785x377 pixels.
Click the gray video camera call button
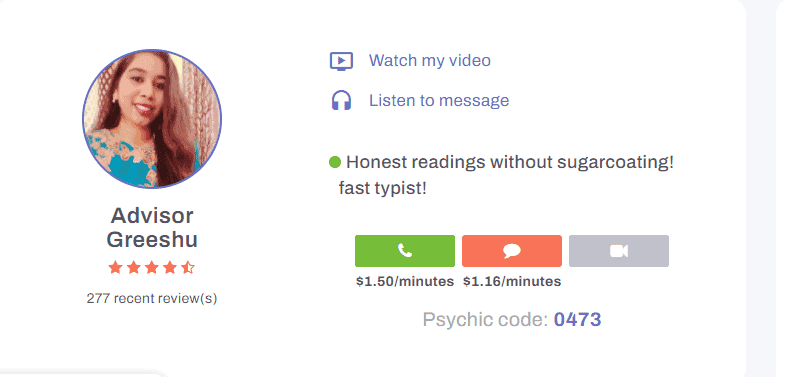619,251
